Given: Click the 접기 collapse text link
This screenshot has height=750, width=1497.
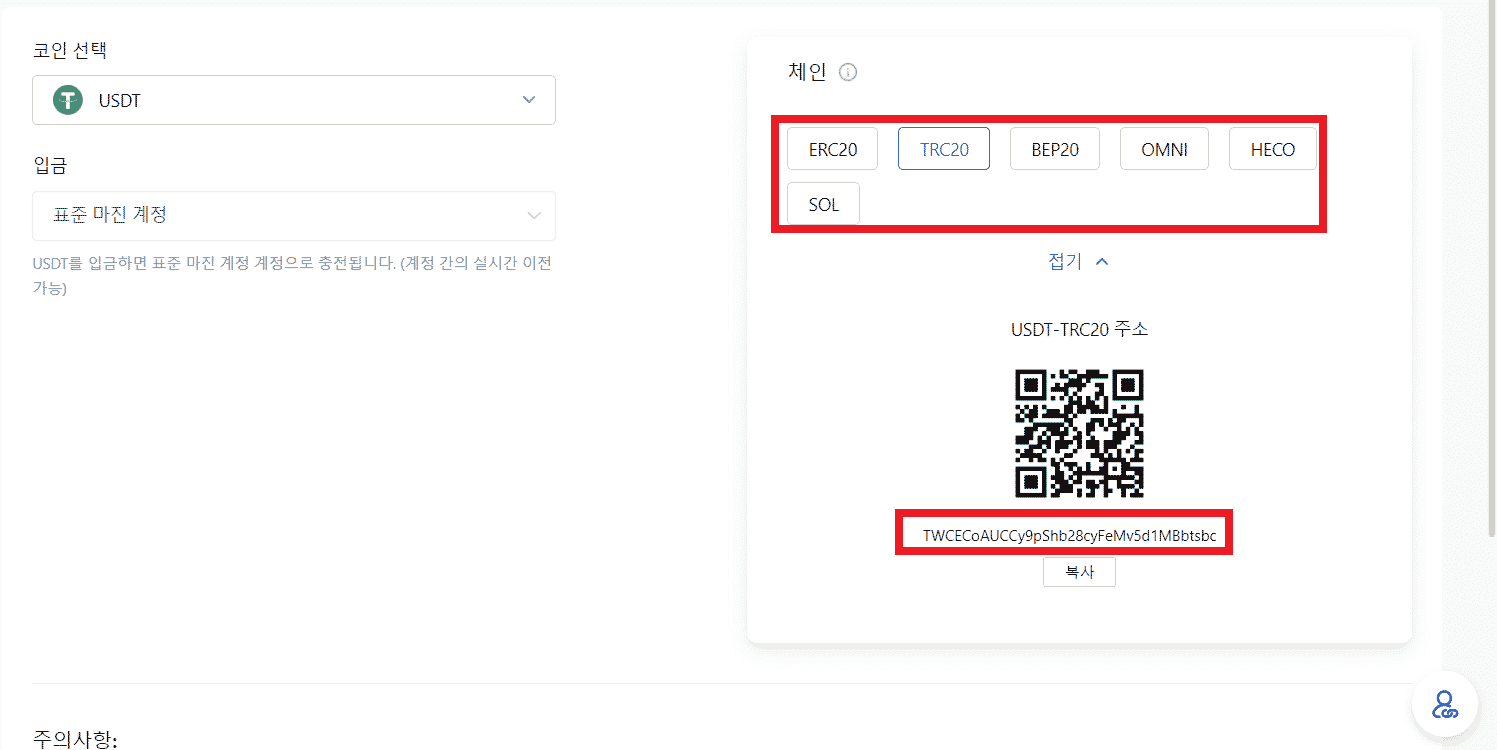Looking at the screenshot, I should tap(1066, 260).
